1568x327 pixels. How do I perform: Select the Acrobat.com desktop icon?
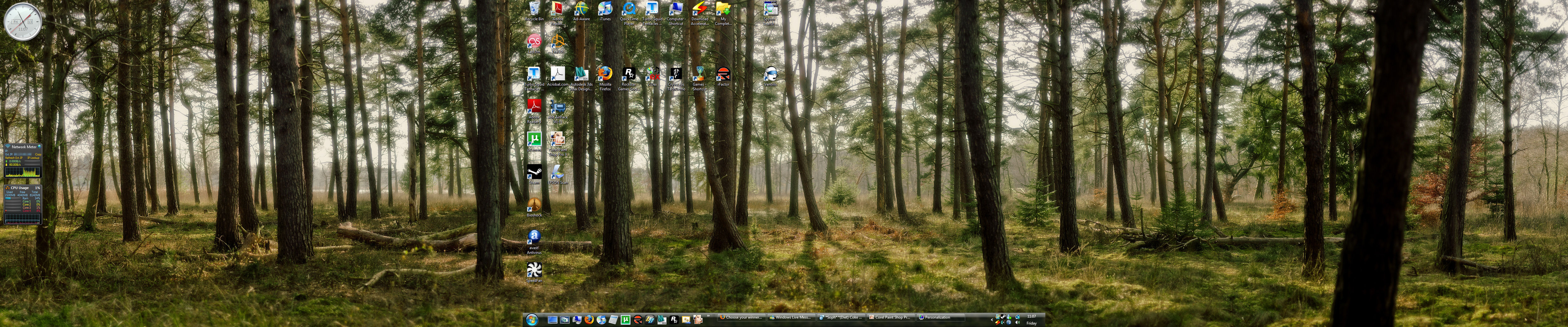tap(558, 77)
